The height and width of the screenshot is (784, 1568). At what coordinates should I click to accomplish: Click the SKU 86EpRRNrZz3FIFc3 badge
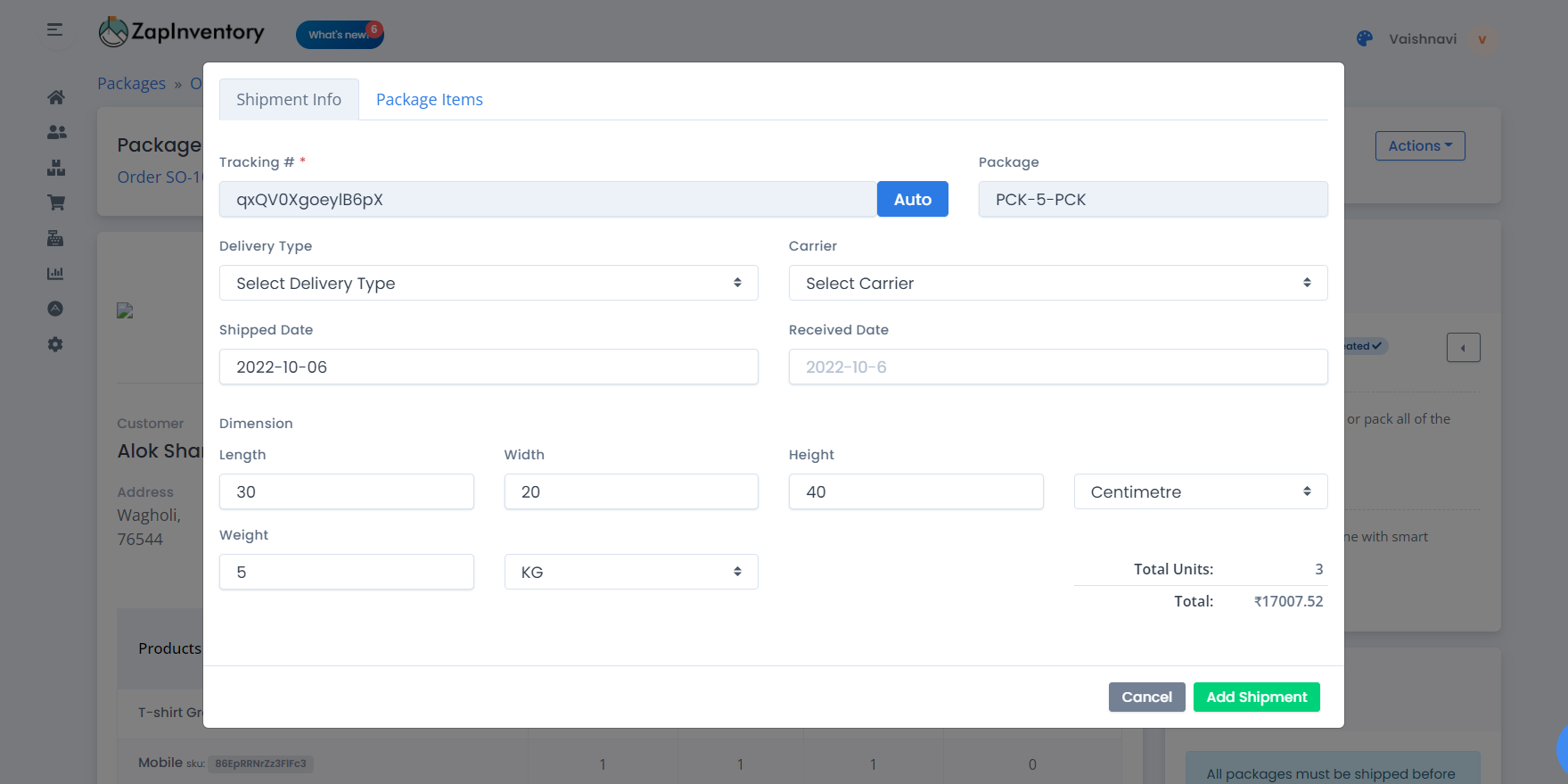pos(260,763)
